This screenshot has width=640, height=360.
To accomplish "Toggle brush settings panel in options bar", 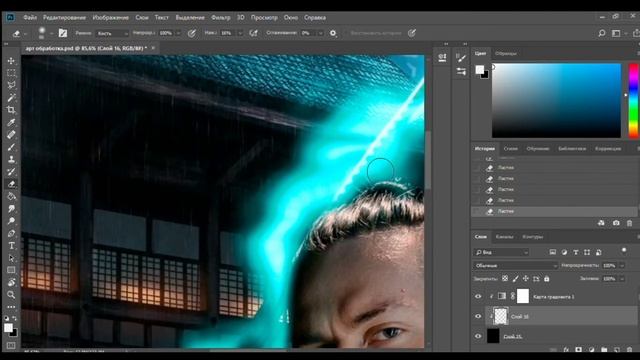I will coord(62,33).
